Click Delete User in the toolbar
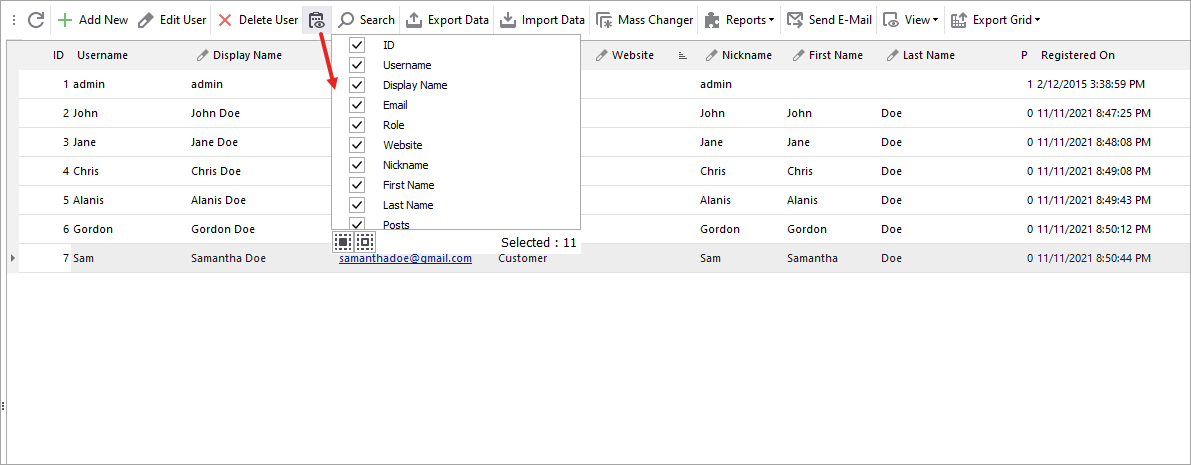1191x465 pixels. click(x=258, y=20)
